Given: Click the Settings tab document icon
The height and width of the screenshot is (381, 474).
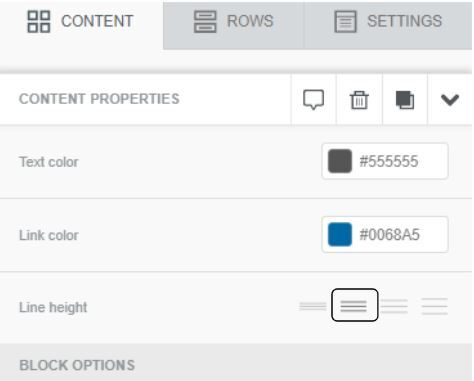Looking at the screenshot, I should [345, 22].
